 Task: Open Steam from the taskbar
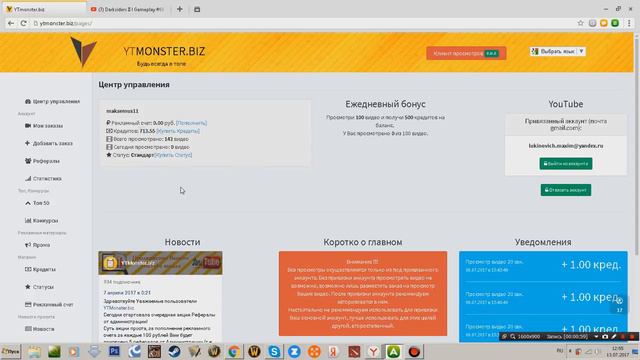tap(174, 351)
